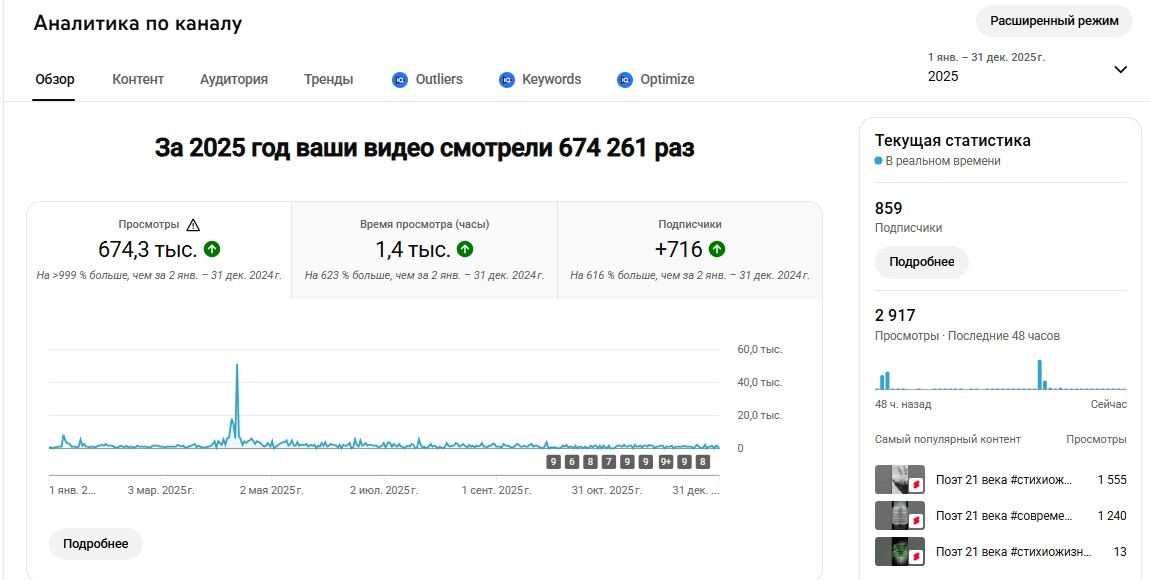1150x580 pixels.
Task: Click the warning triangle next to Просмотры
Action: pyautogui.click(x=193, y=225)
